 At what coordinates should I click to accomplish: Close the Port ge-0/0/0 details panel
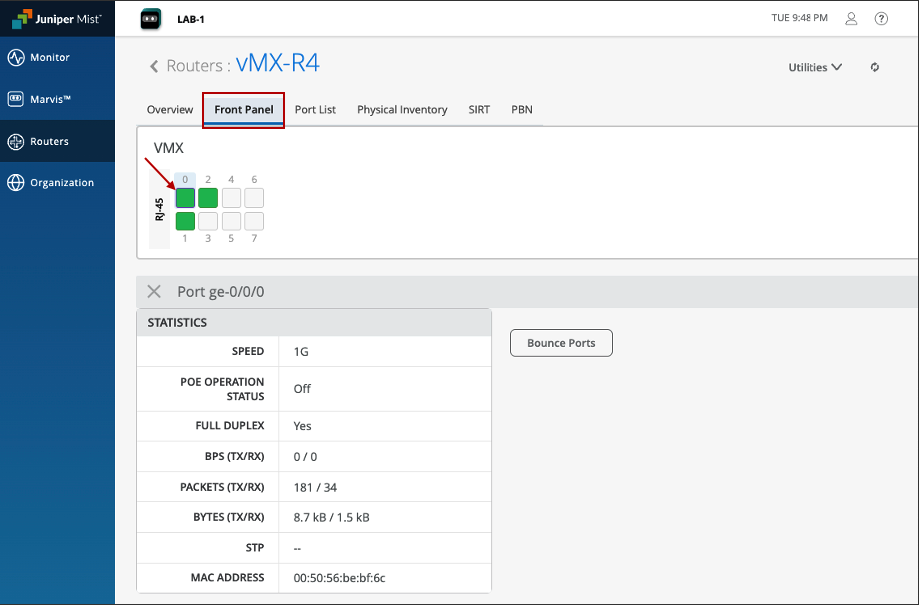154,292
